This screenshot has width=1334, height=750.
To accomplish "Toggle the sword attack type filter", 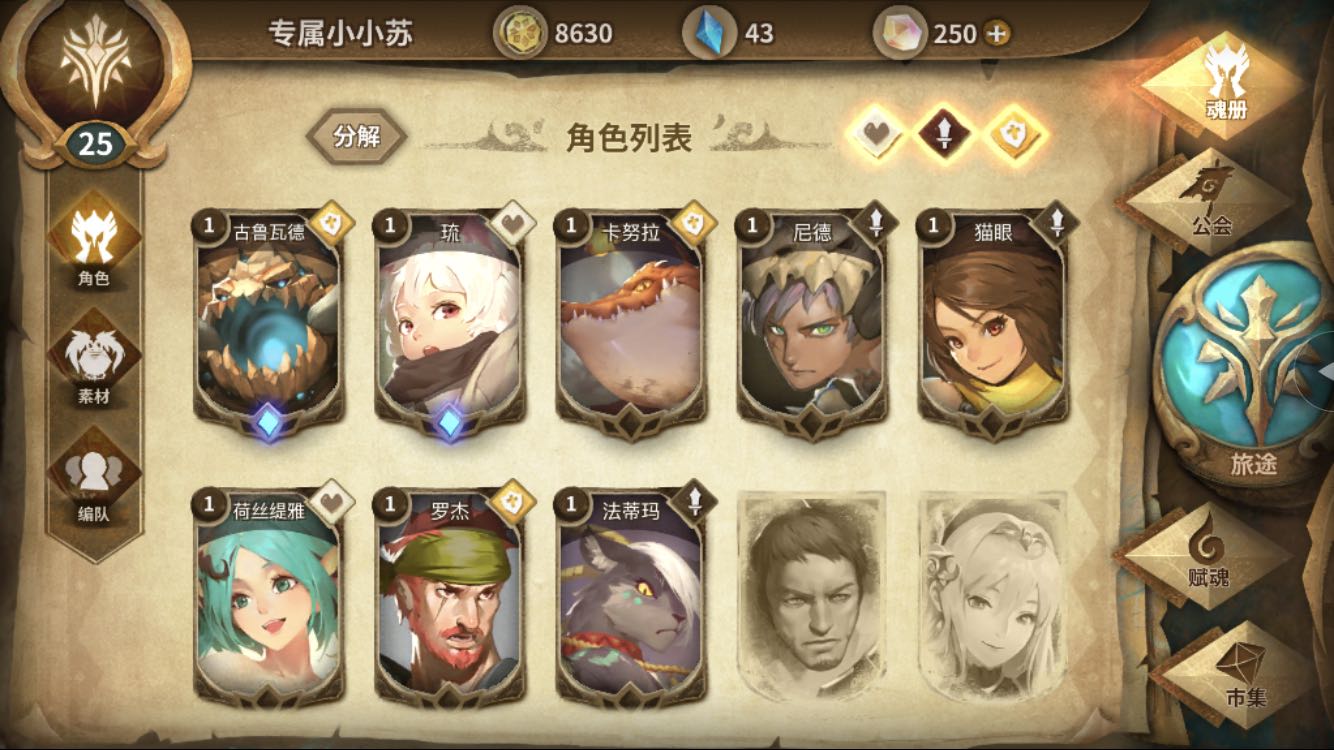I will [946, 133].
